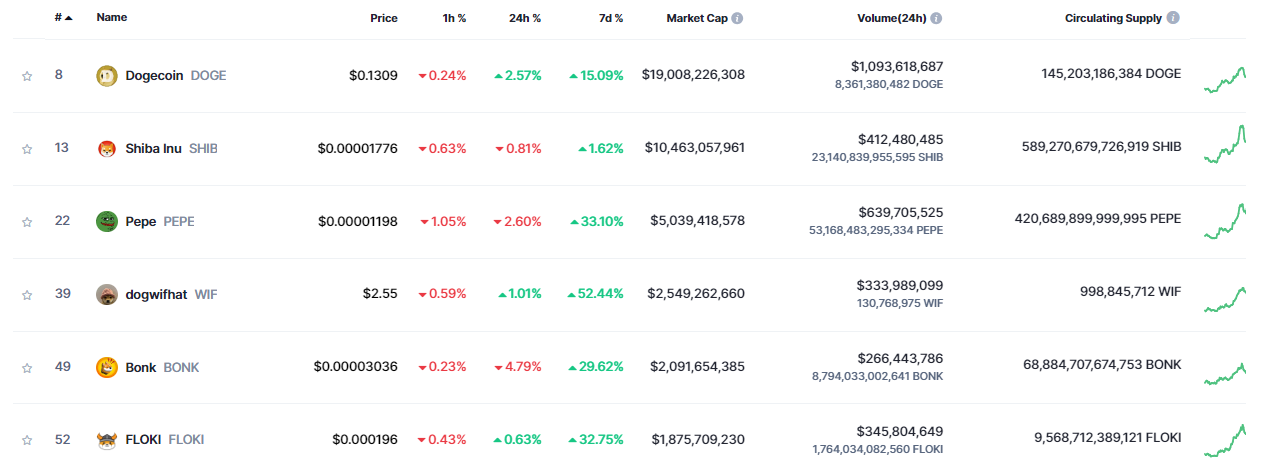Click the dogwifhat coin logo
1271x473 pixels.
[x=106, y=294]
